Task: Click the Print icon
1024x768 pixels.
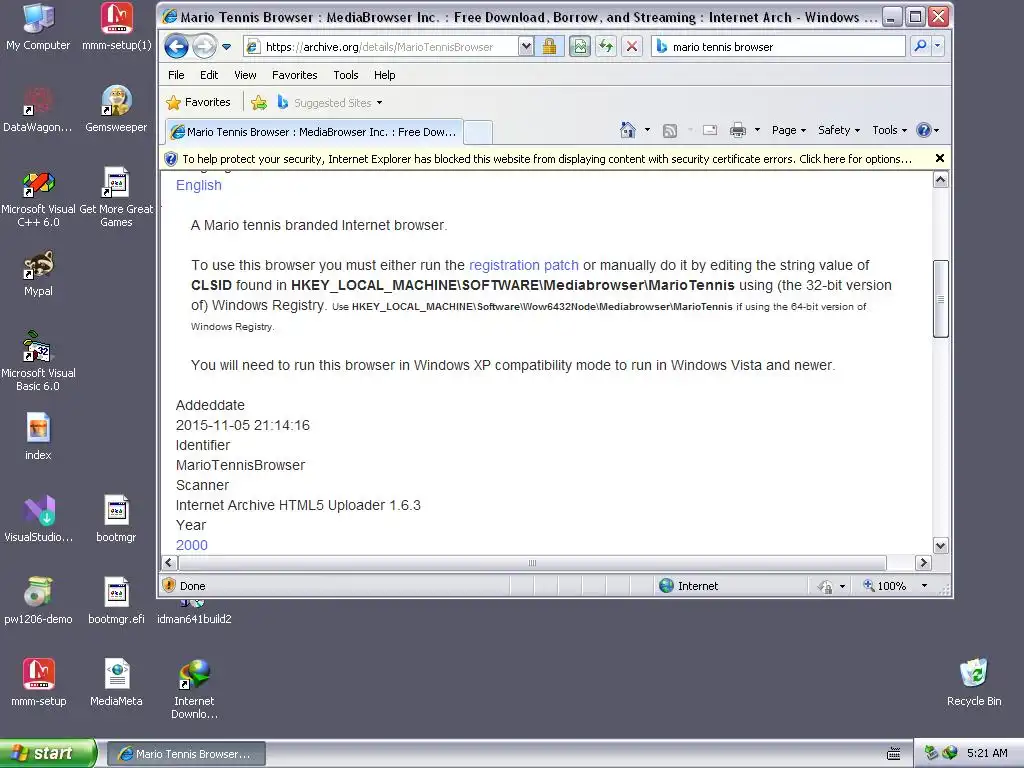Action: [738, 130]
